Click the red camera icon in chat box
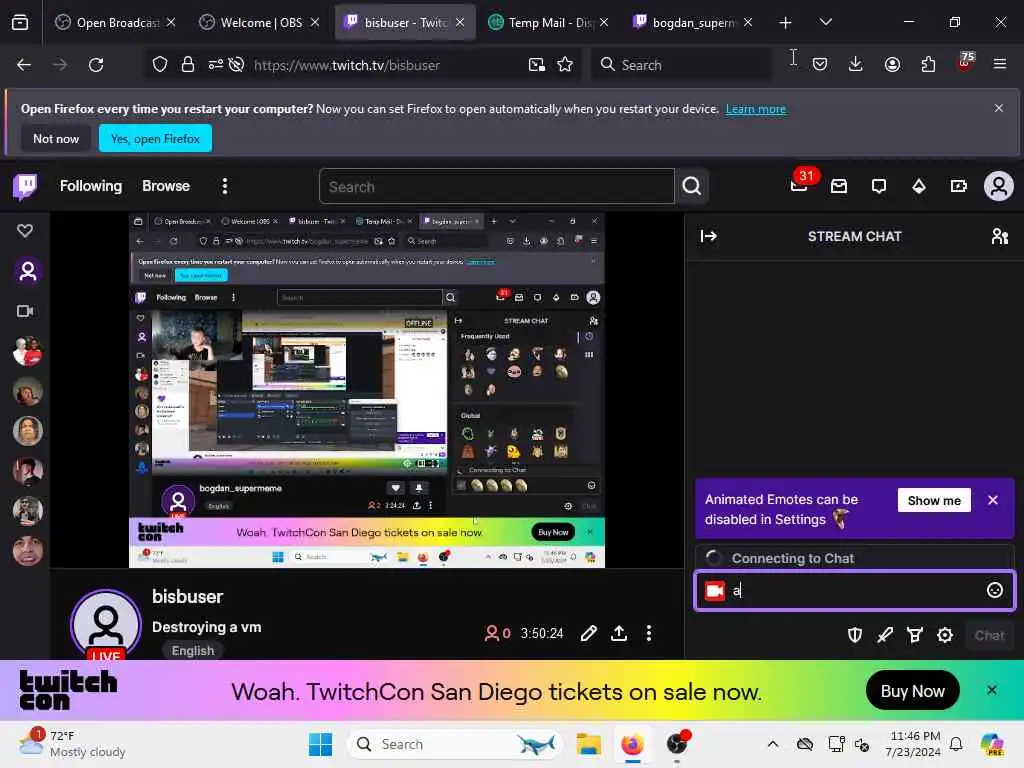The image size is (1024, 768). click(714, 591)
